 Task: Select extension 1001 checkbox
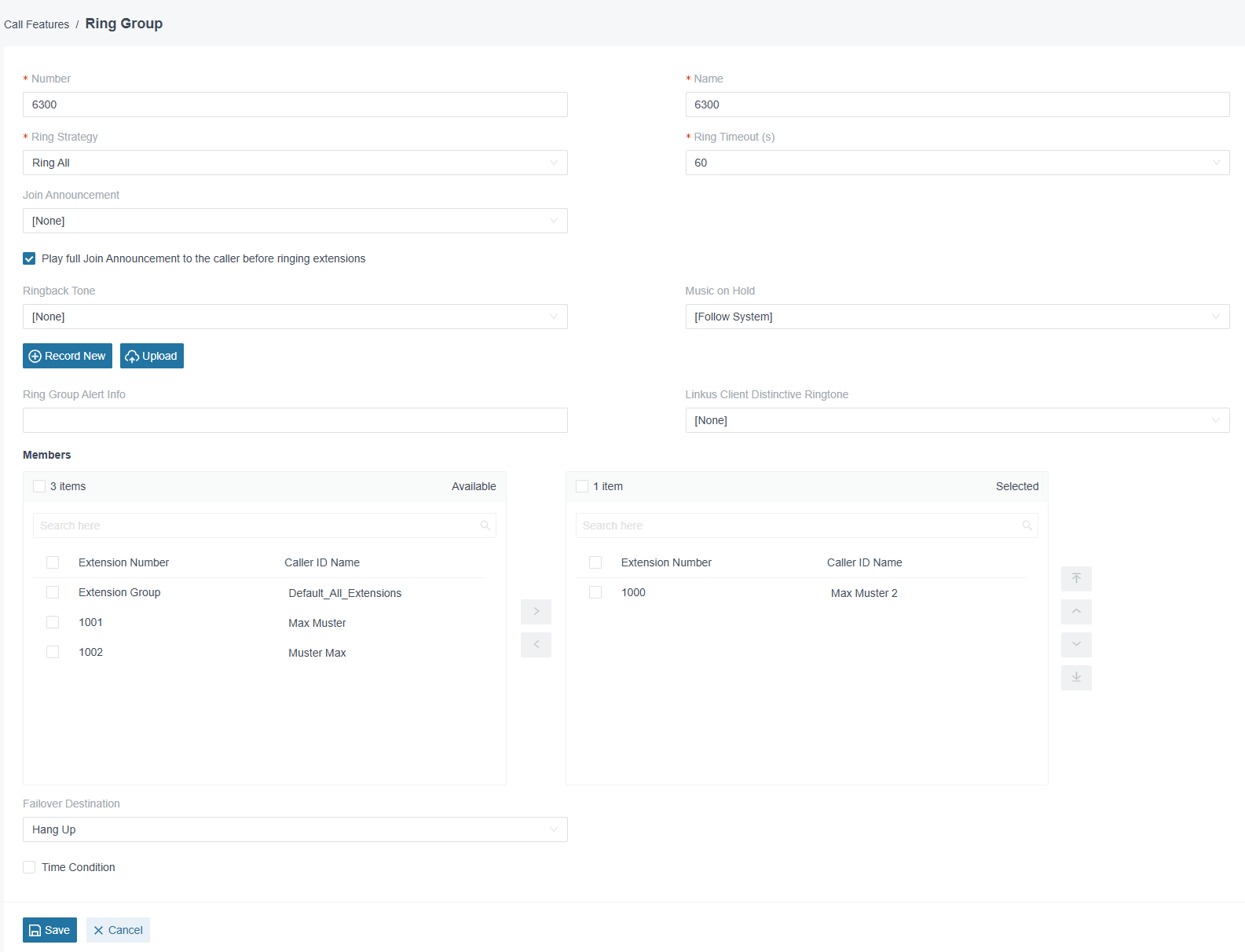[x=53, y=622]
